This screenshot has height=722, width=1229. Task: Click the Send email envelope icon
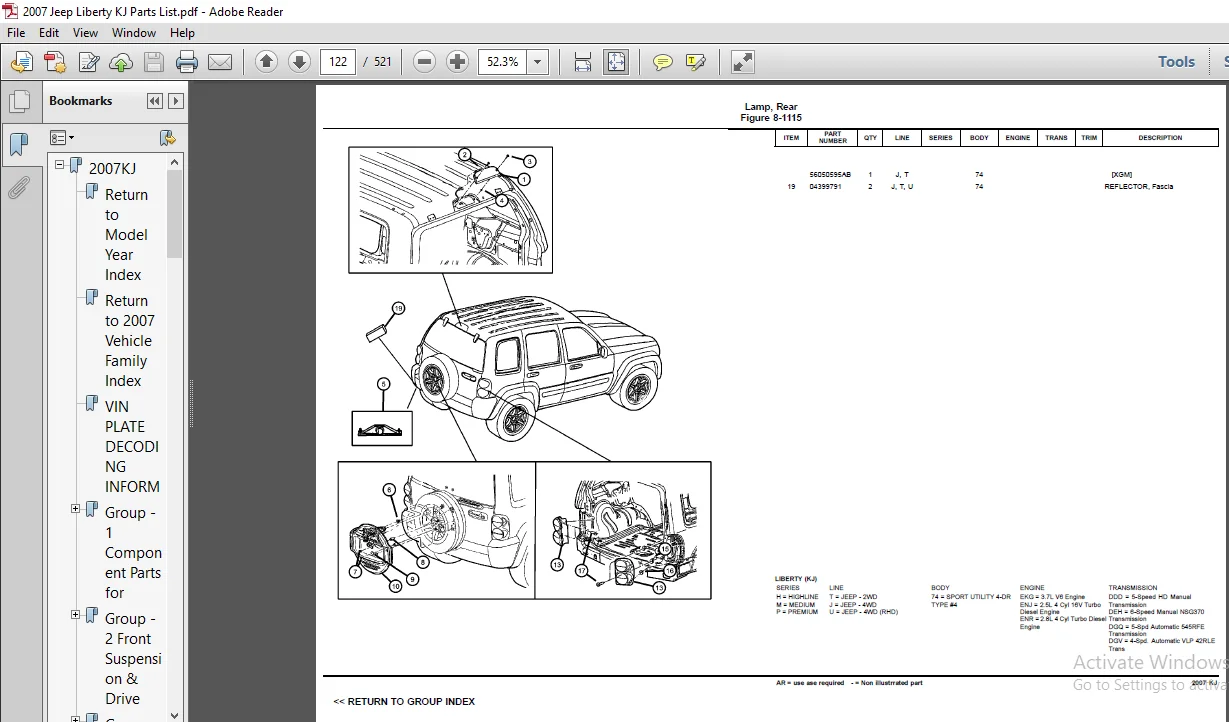(x=220, y=62)
